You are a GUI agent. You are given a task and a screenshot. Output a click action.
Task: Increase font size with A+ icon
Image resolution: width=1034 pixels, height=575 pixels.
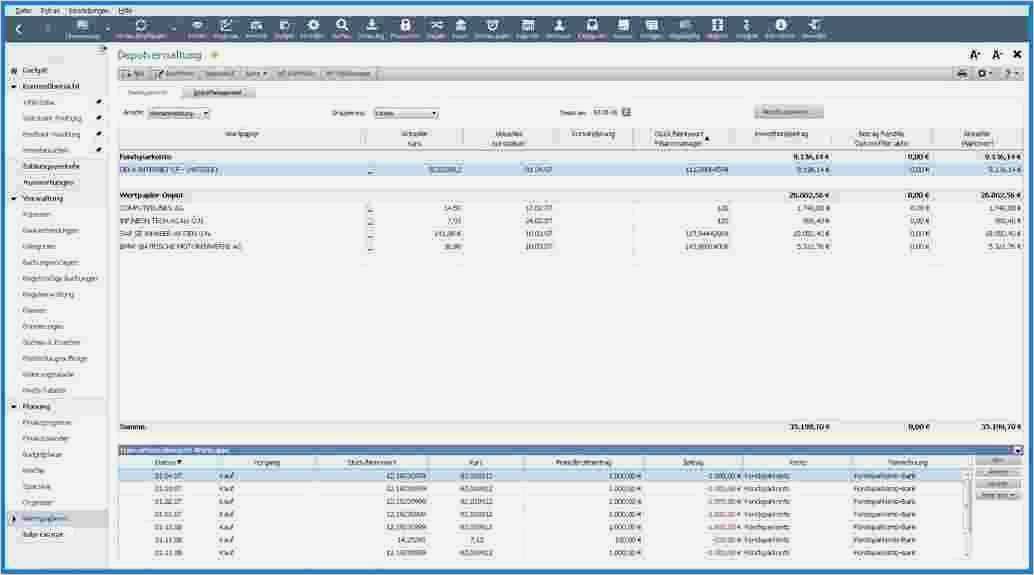click(x=975, y=55)
